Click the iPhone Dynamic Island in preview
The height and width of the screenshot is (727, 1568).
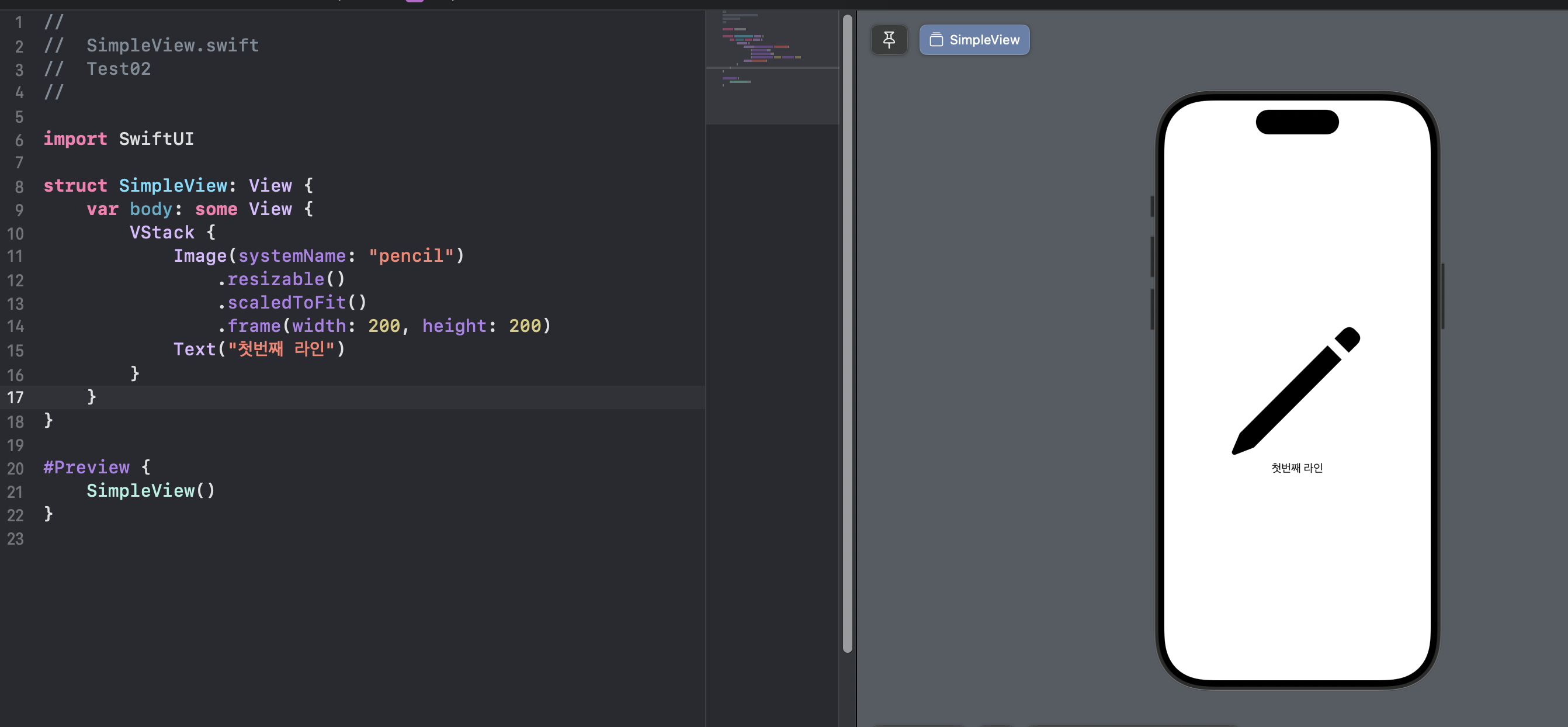click(1296, 122)
